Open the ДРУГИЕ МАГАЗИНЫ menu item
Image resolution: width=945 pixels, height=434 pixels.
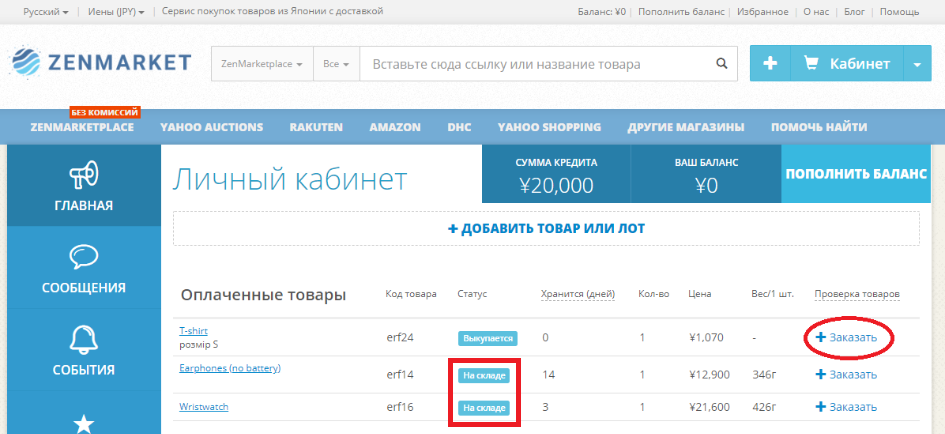686,127
